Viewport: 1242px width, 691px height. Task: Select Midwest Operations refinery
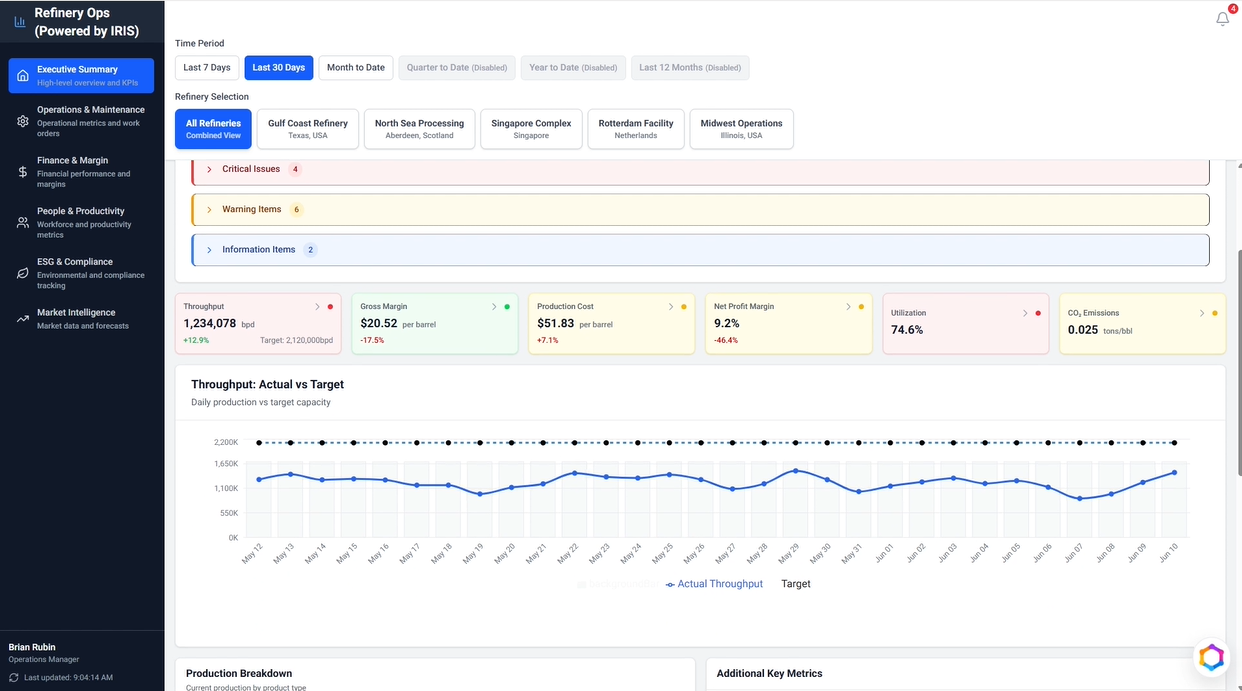tap(741, 129)
